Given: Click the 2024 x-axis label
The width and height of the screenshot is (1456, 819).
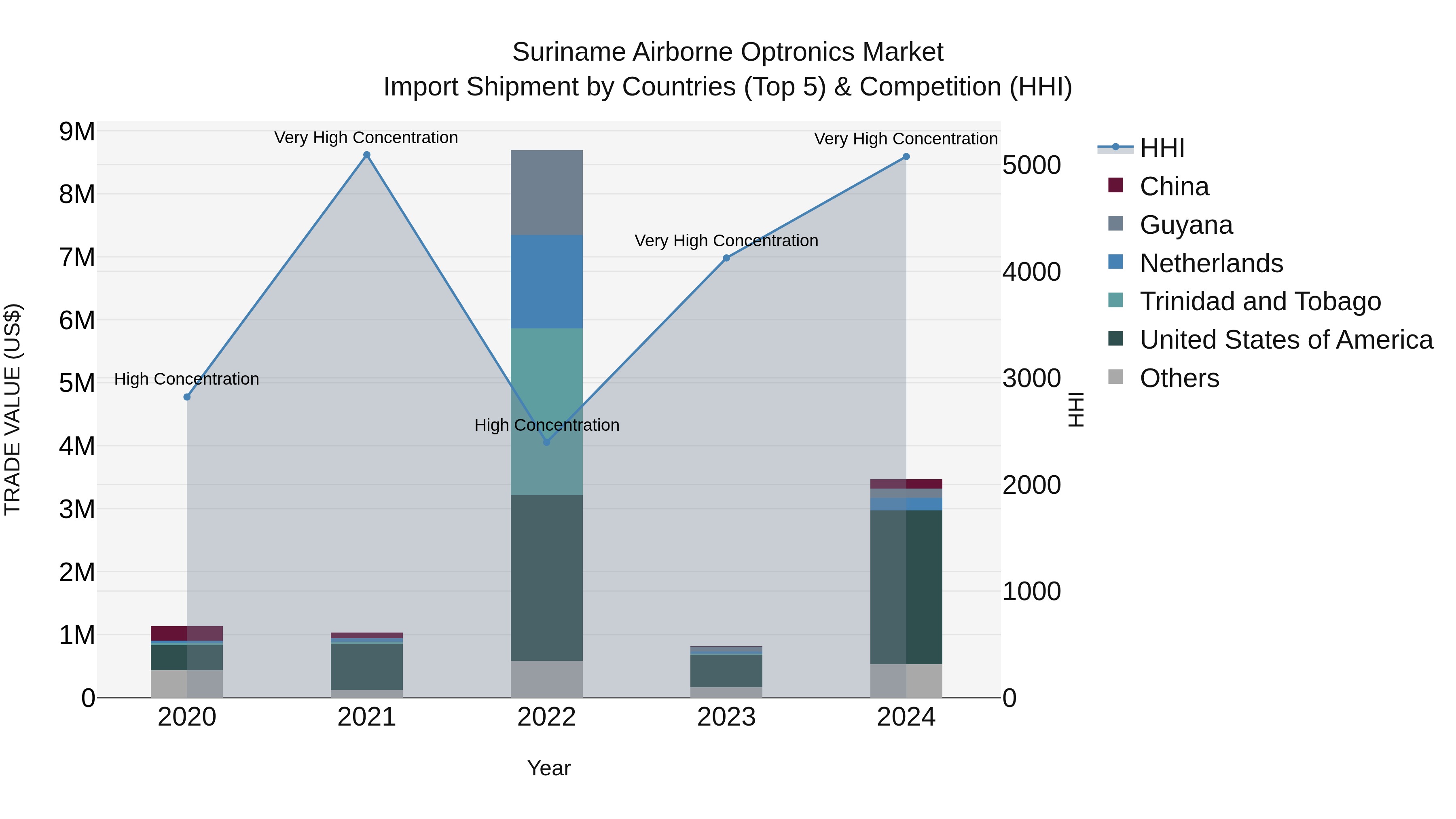Looking at the screenshot, I should pos(906,717).
